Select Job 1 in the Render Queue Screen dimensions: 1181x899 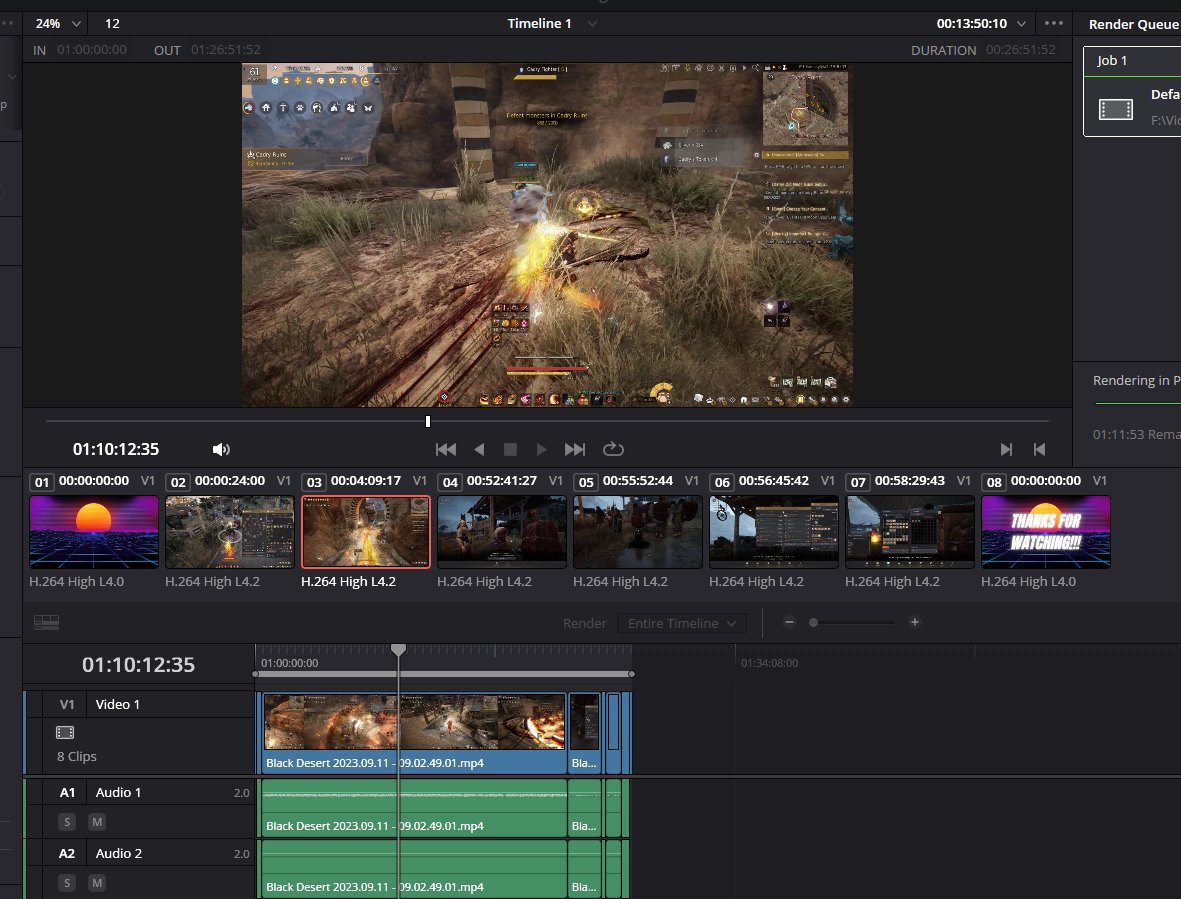coord(1132,91)
